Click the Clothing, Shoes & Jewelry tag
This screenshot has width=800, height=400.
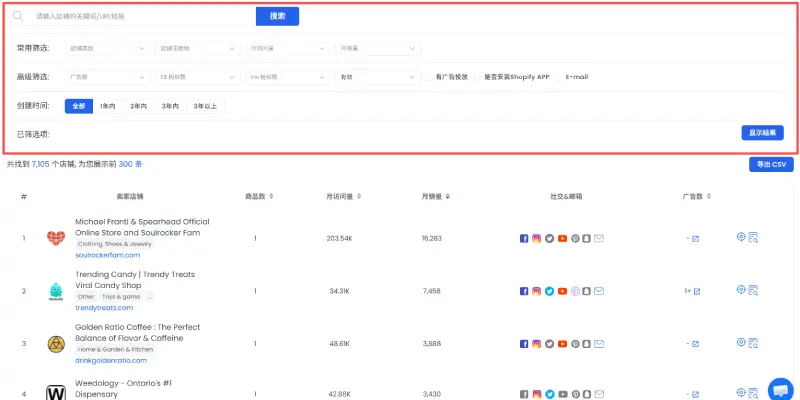(115, 244)
